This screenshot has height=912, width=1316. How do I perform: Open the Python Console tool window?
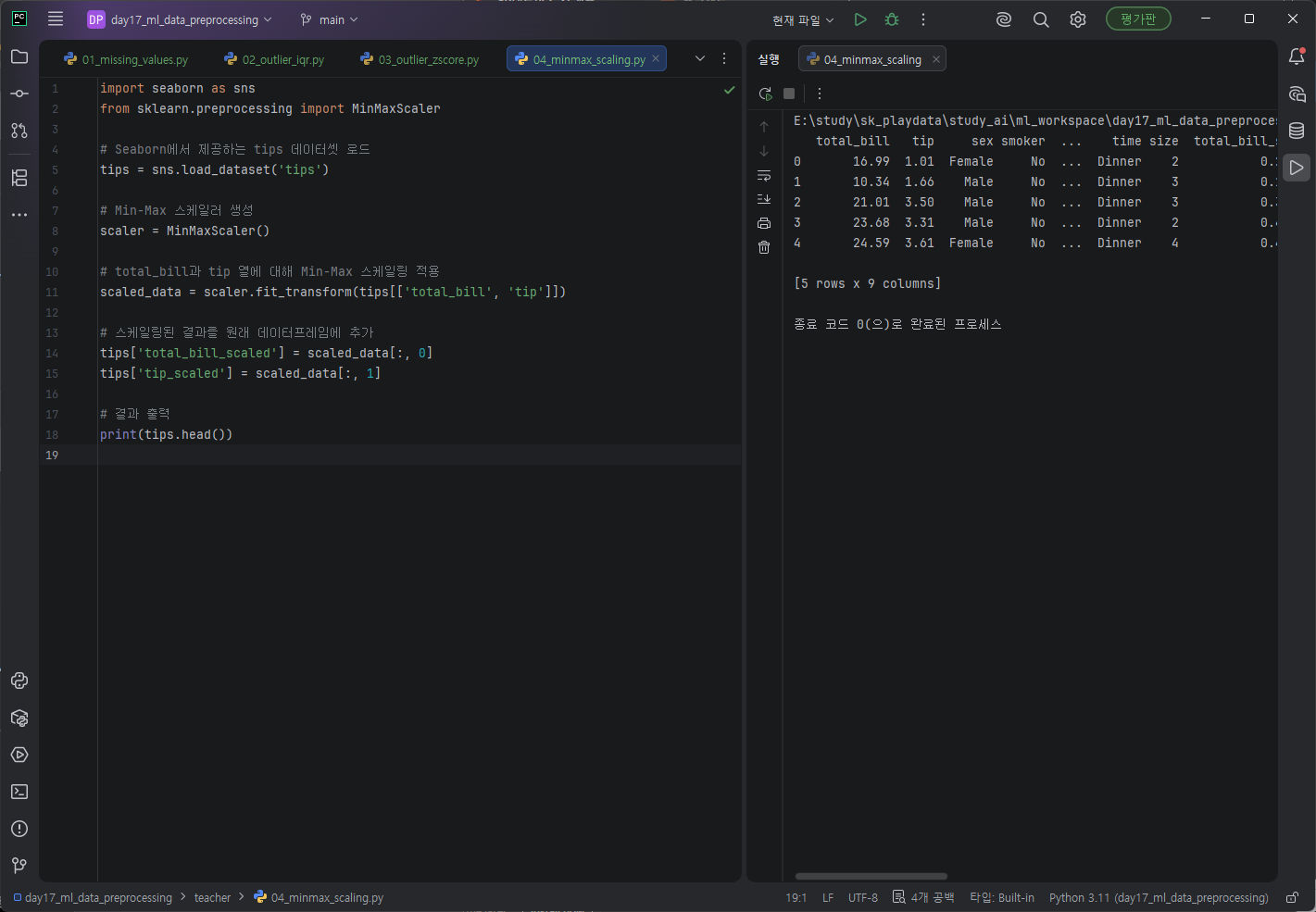point(19,681)
